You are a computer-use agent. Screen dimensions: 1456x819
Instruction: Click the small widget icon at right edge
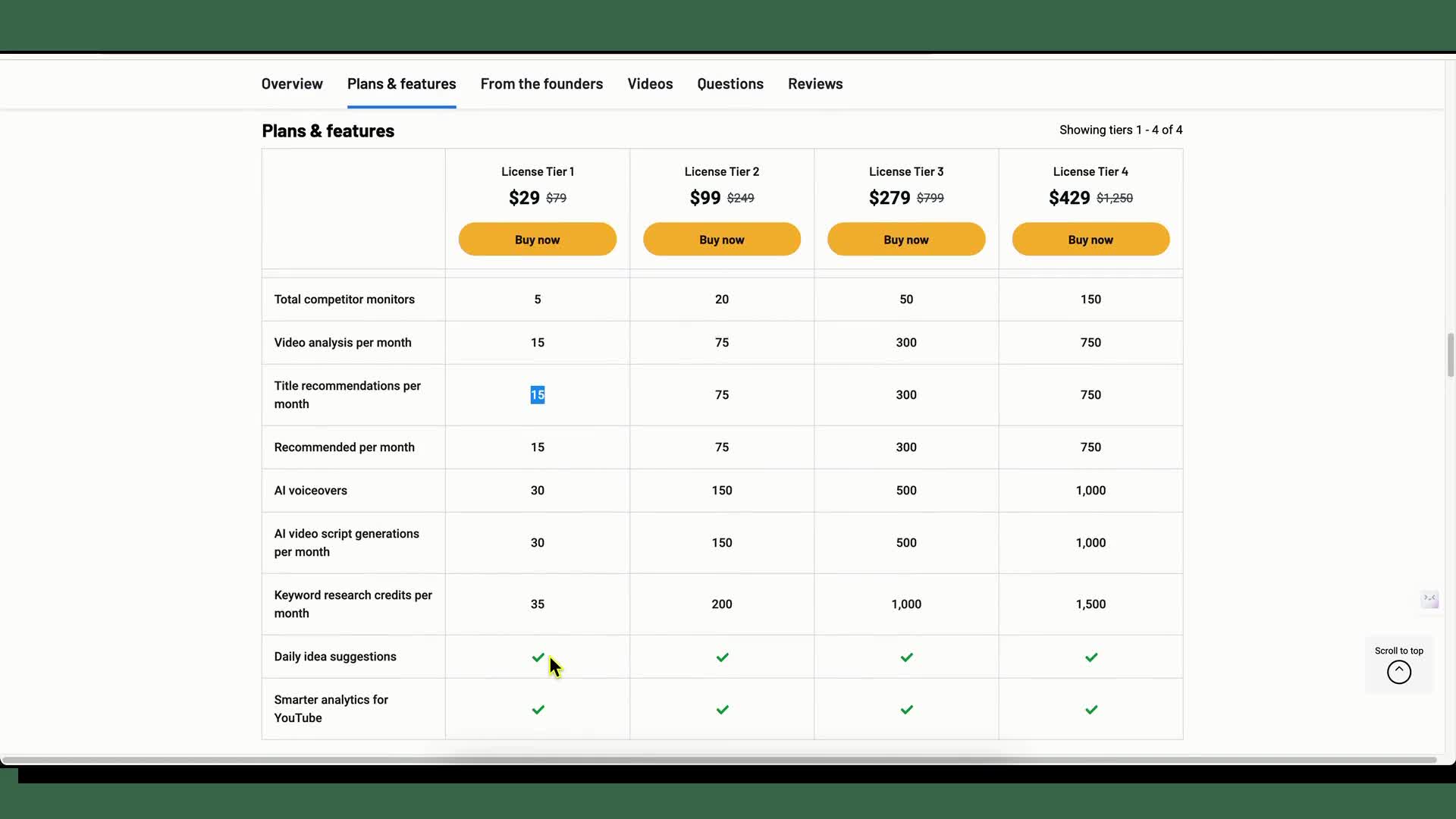pyautogui.click(x=1429, y=599)
